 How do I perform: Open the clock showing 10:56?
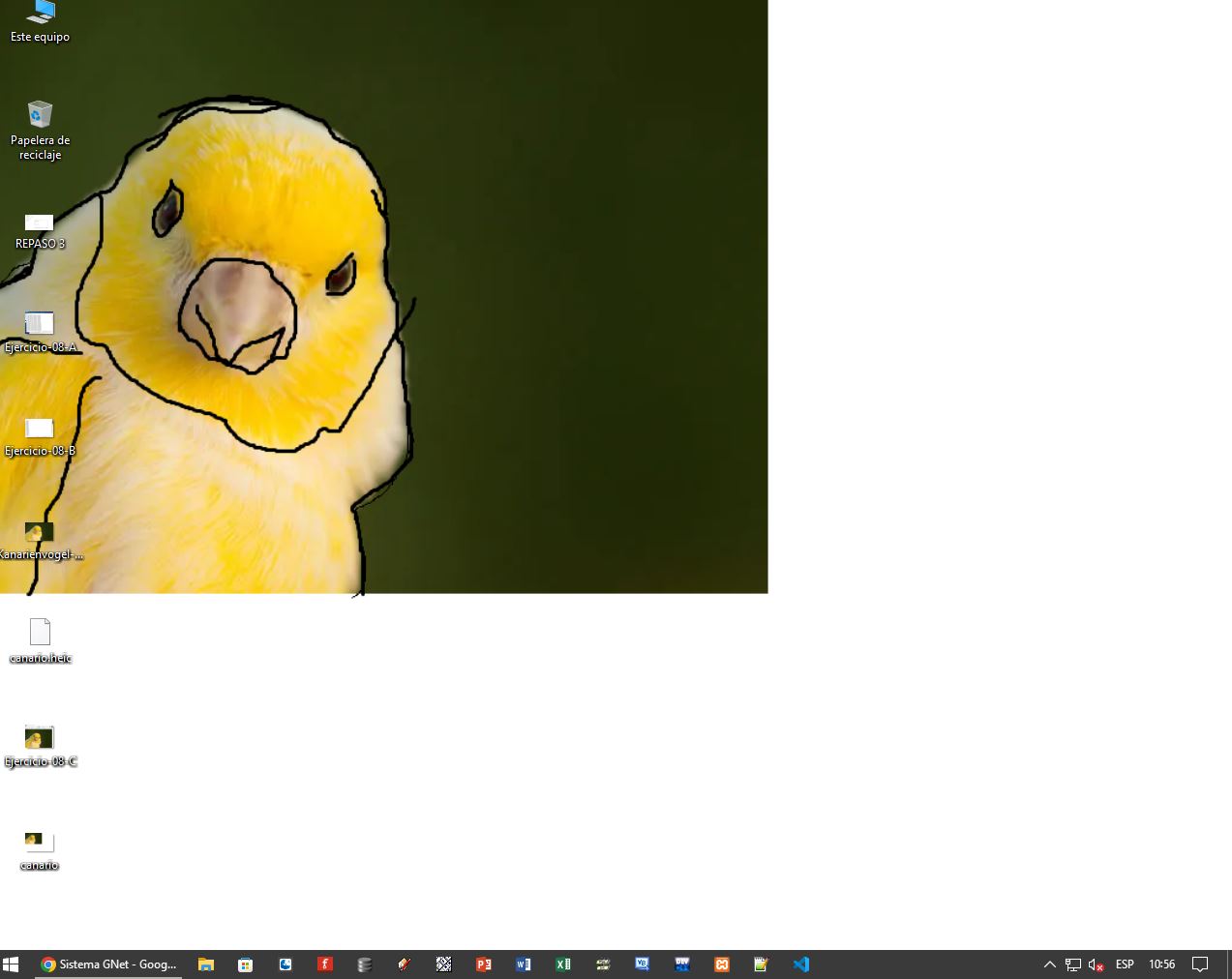coord(1161,964)
